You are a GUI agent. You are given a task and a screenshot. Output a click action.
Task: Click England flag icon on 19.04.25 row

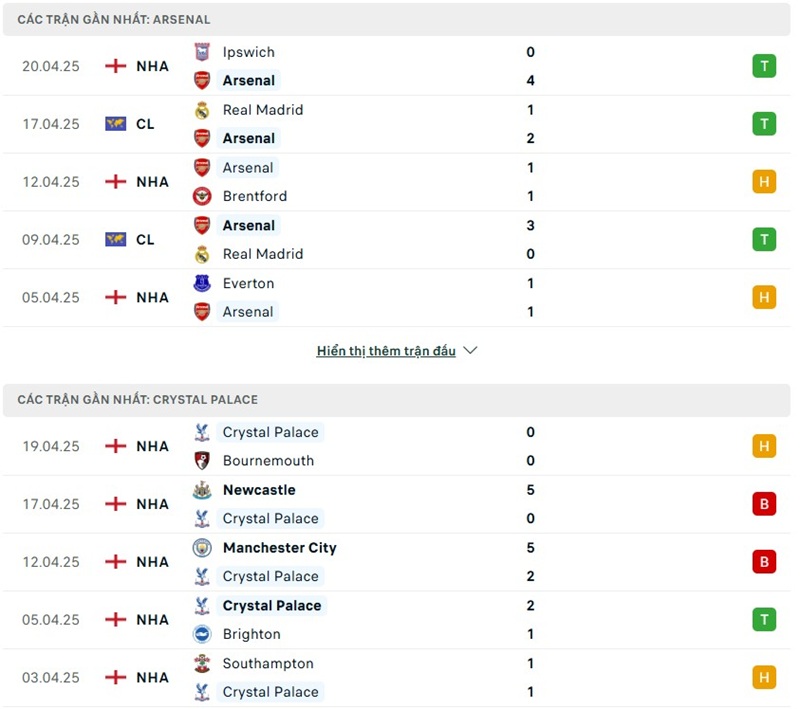116,446
